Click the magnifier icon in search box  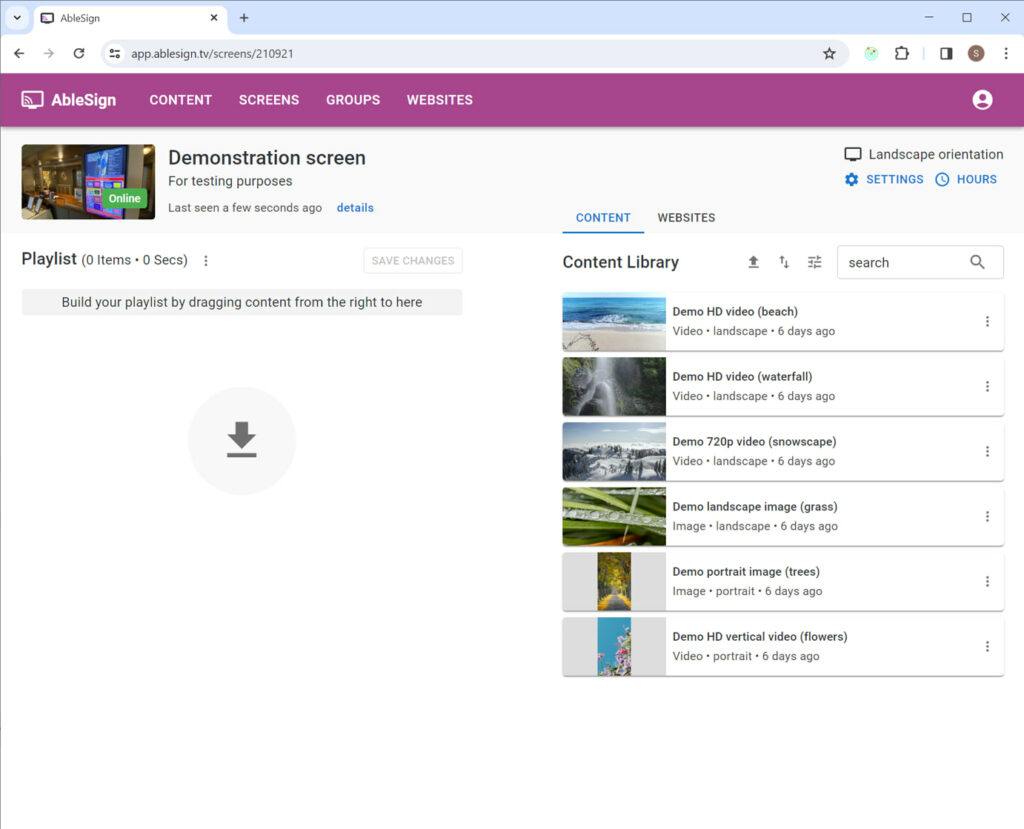tap(977, 262)
